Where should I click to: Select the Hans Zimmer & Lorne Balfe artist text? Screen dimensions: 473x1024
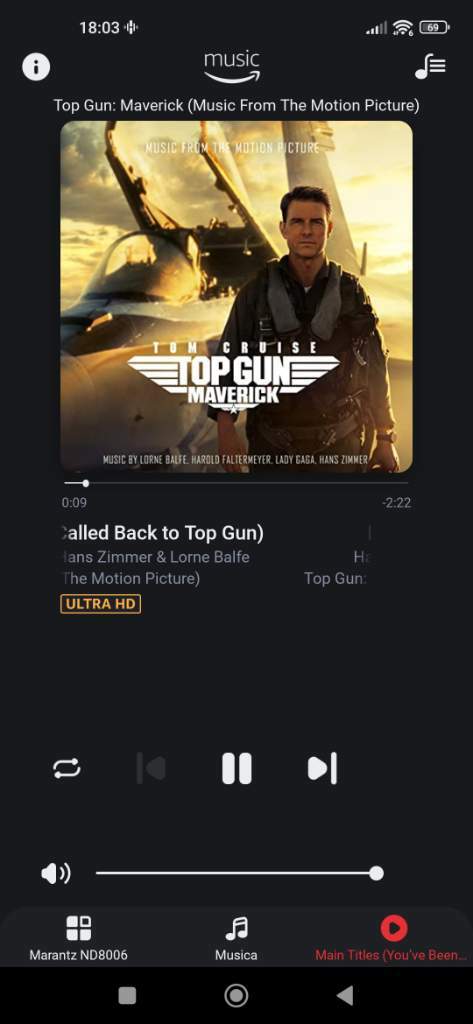pos(155,557)
